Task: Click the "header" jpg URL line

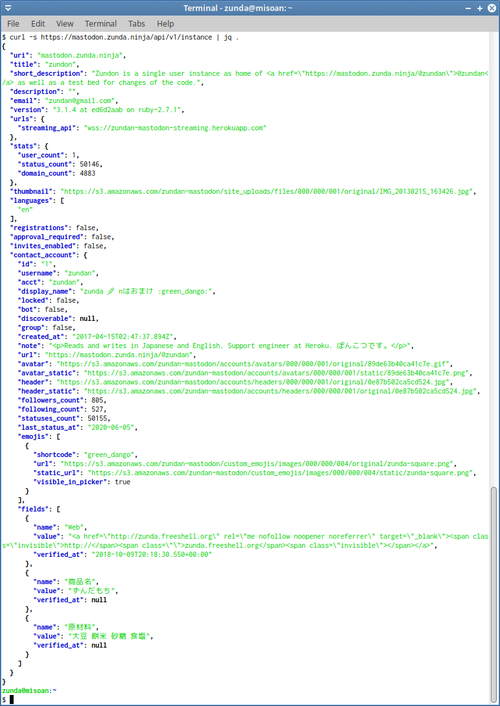Action: coord(235,382)
